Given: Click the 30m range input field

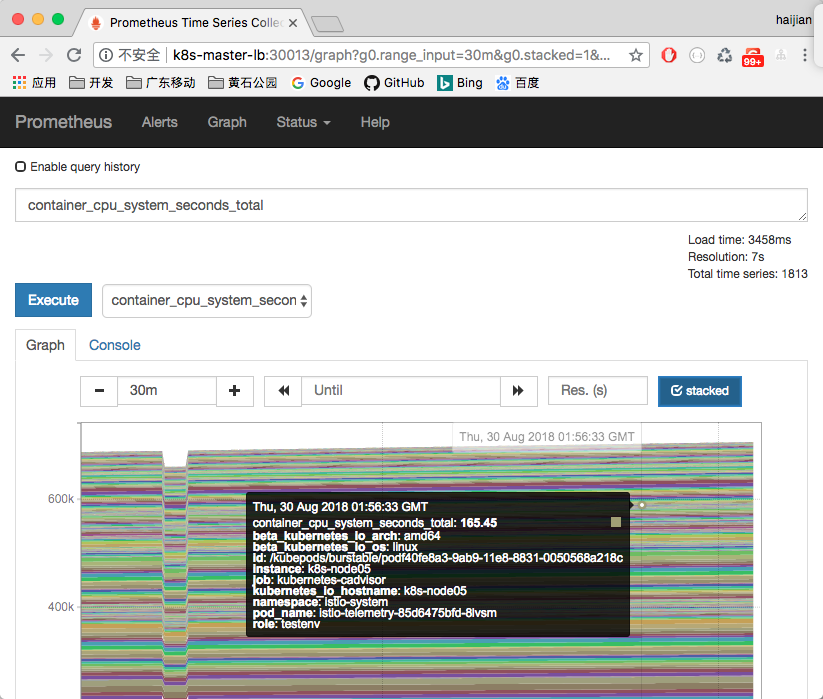Looking at the screenshot, I should 167,391.
